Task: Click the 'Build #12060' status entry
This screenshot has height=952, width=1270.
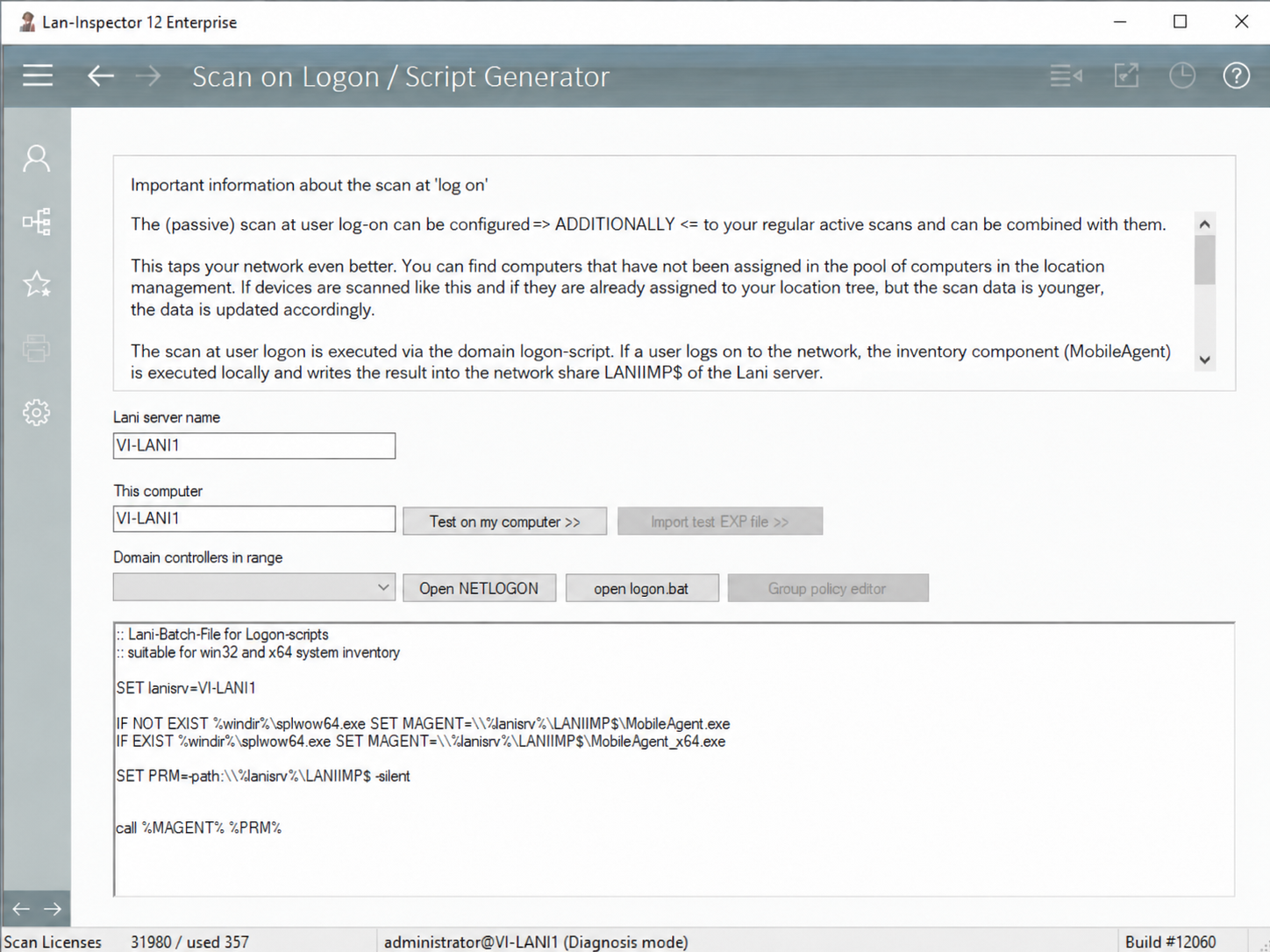Action: point(1170,941)
